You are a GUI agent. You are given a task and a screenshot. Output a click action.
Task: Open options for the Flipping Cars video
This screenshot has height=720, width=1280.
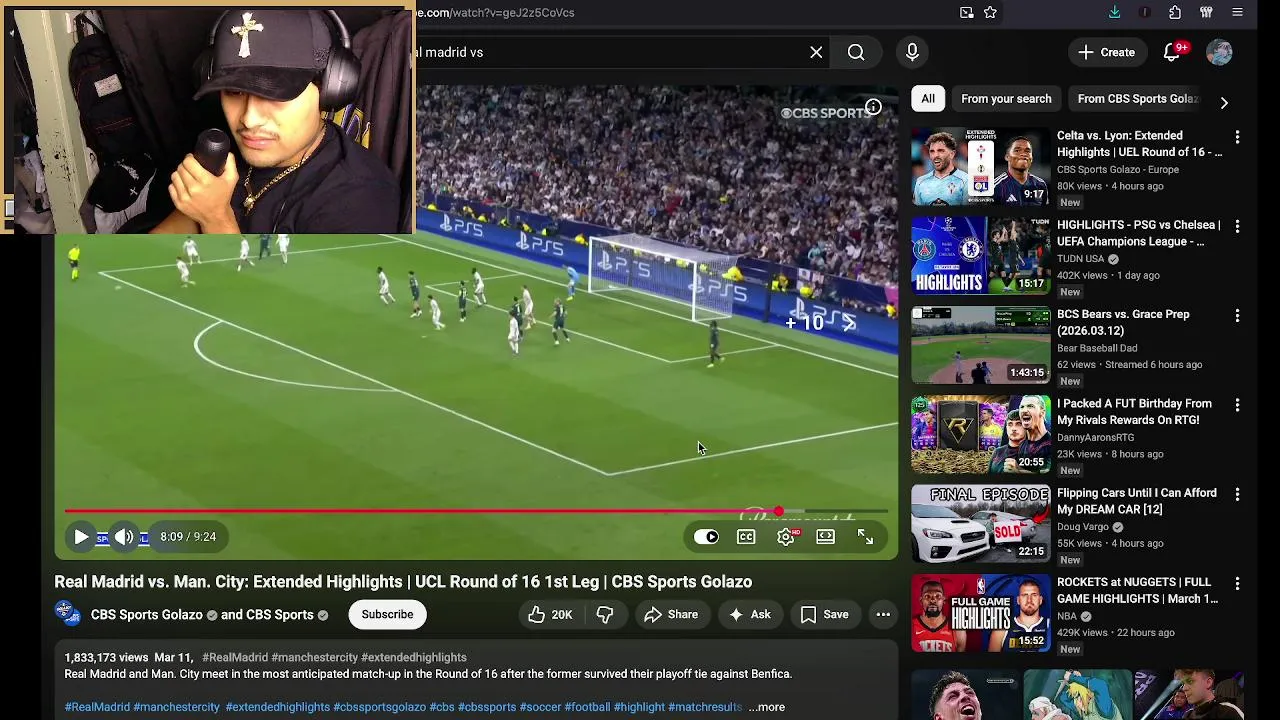click(1237, 494)
